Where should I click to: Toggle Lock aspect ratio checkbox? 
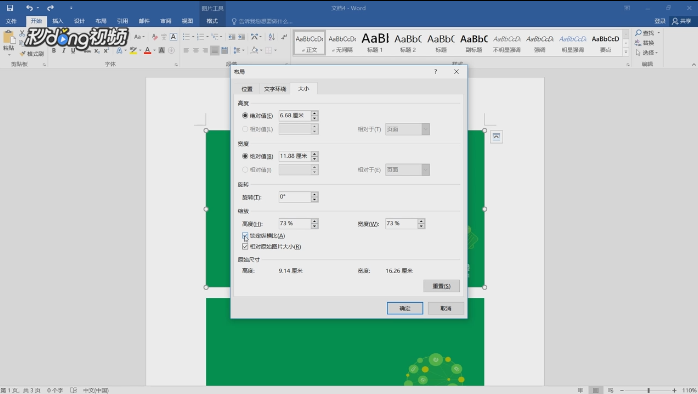[x=245, y=236]
